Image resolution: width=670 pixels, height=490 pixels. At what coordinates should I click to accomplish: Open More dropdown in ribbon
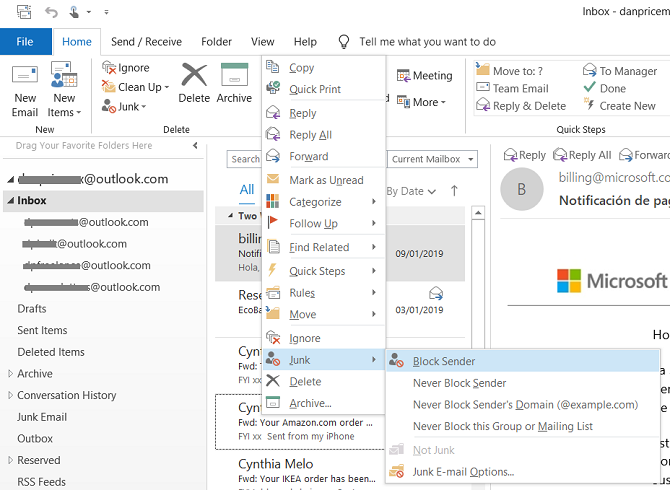coord(421,102)
